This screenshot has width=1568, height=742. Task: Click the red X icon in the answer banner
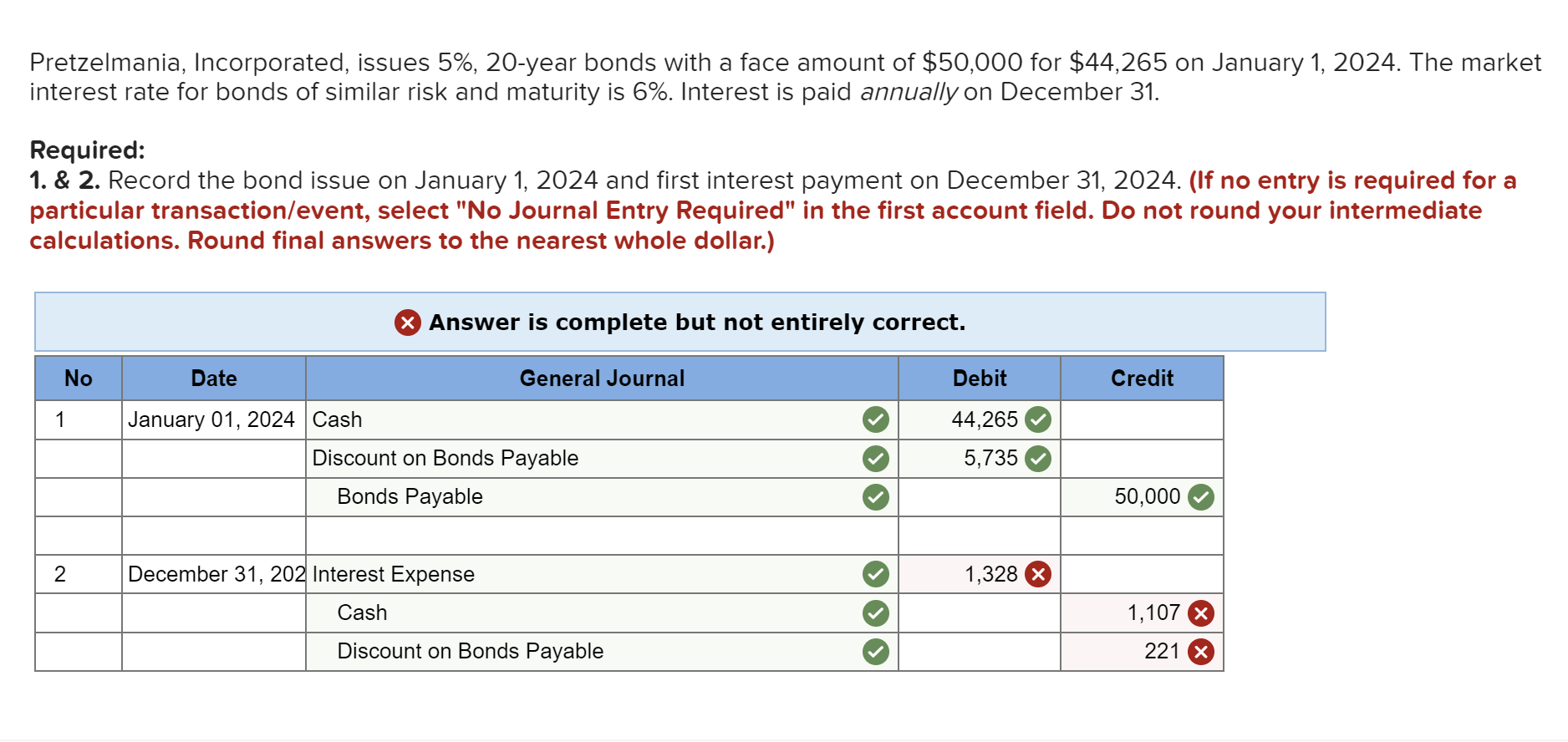(406, 323)
